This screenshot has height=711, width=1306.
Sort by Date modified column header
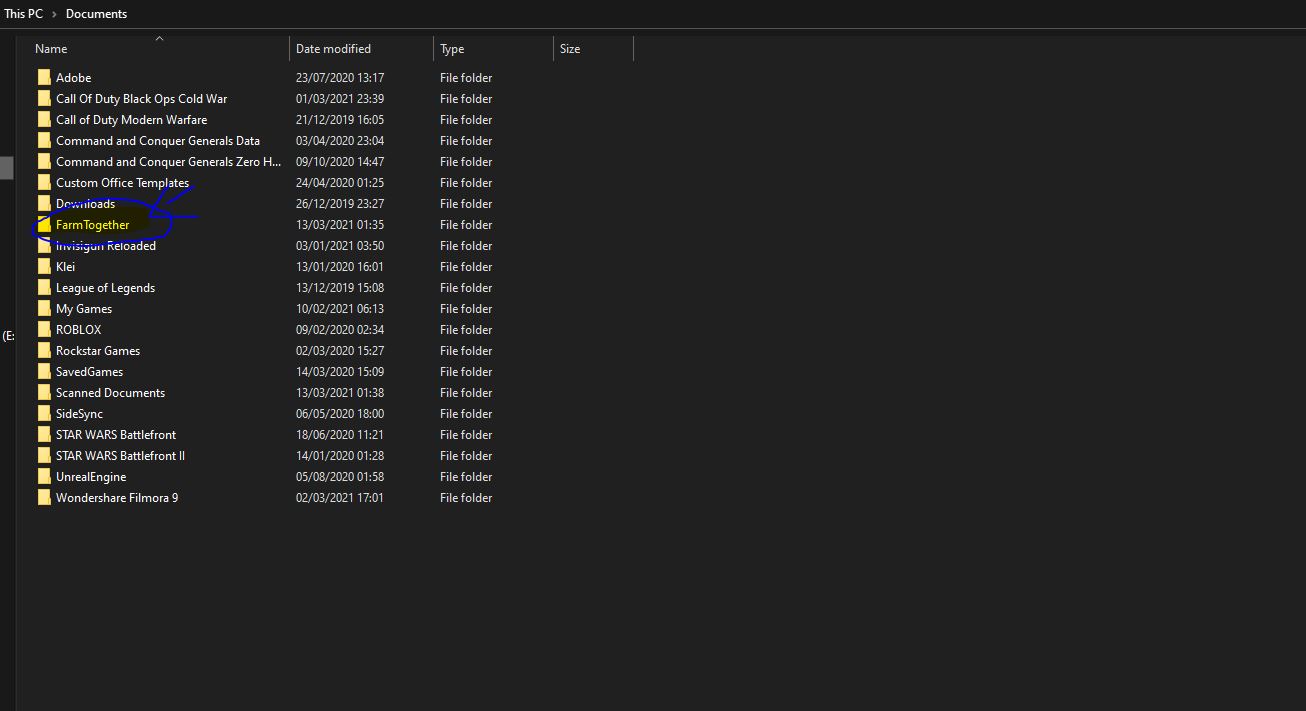(x=333, y=49)
